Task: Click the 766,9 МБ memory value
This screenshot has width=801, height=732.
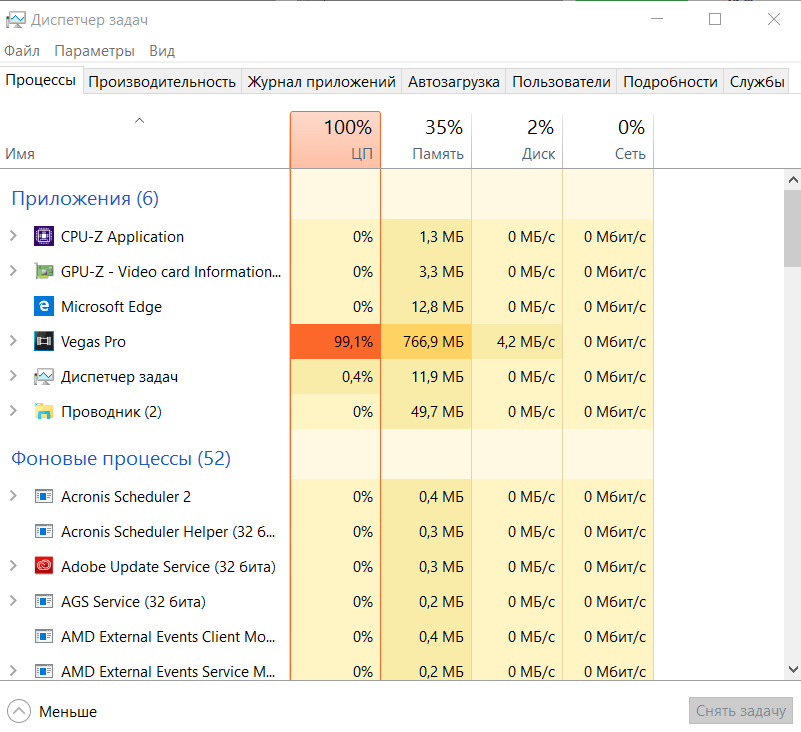Action: (433, 342)
